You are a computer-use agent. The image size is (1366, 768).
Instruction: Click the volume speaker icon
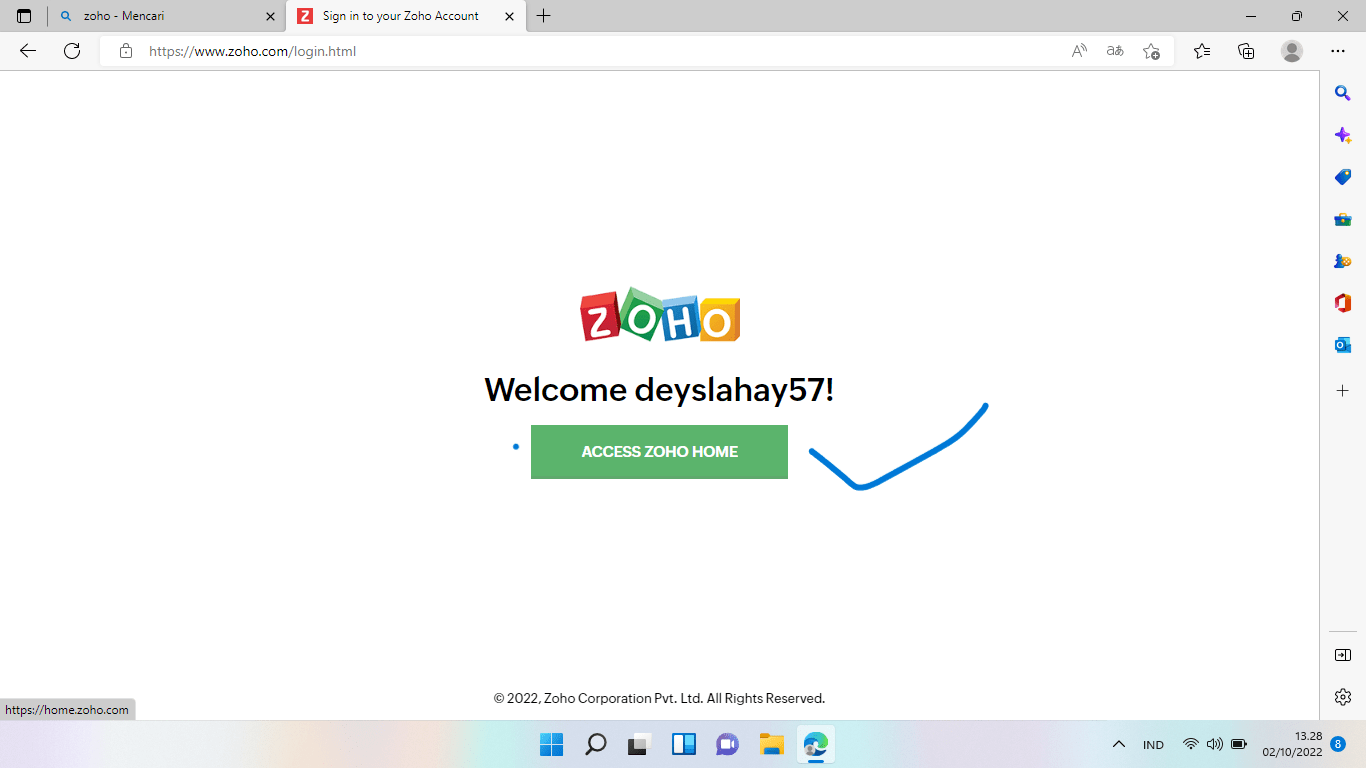[1215, 744]
